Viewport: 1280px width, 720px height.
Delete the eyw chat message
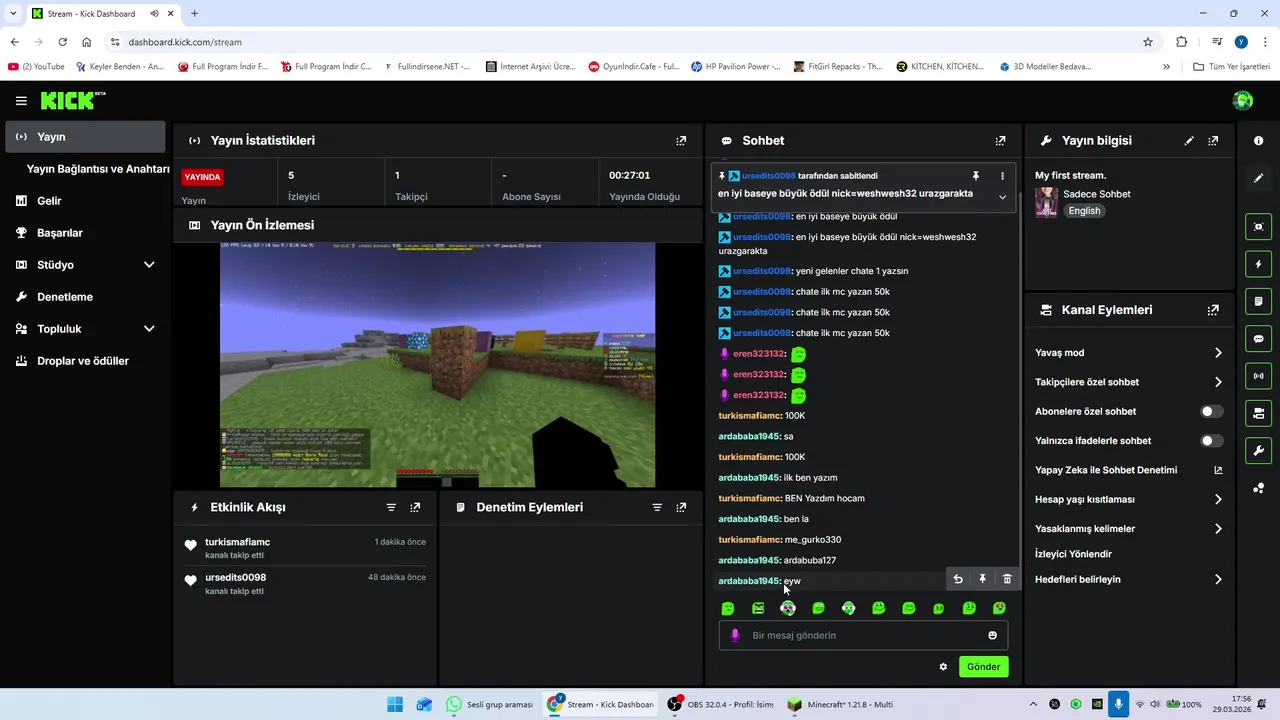tap(1007, 579)
